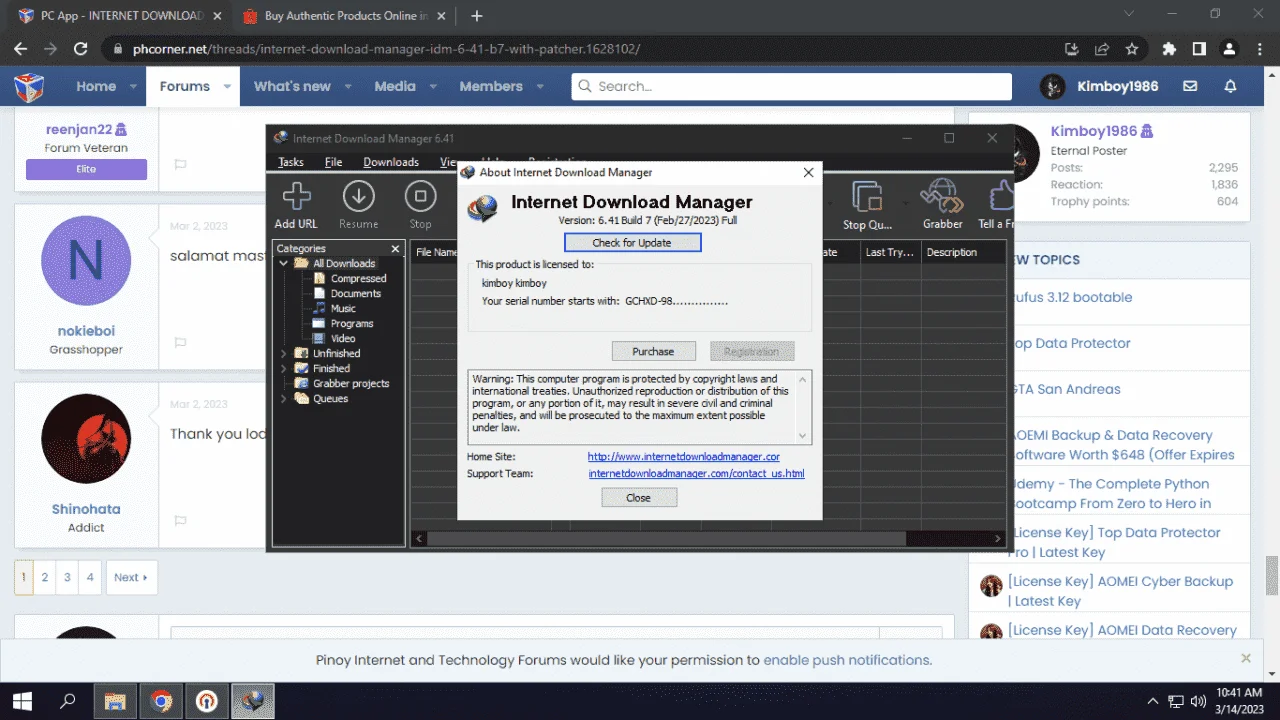Click the Chrome icon in the taskbar

tap(161, 701)
